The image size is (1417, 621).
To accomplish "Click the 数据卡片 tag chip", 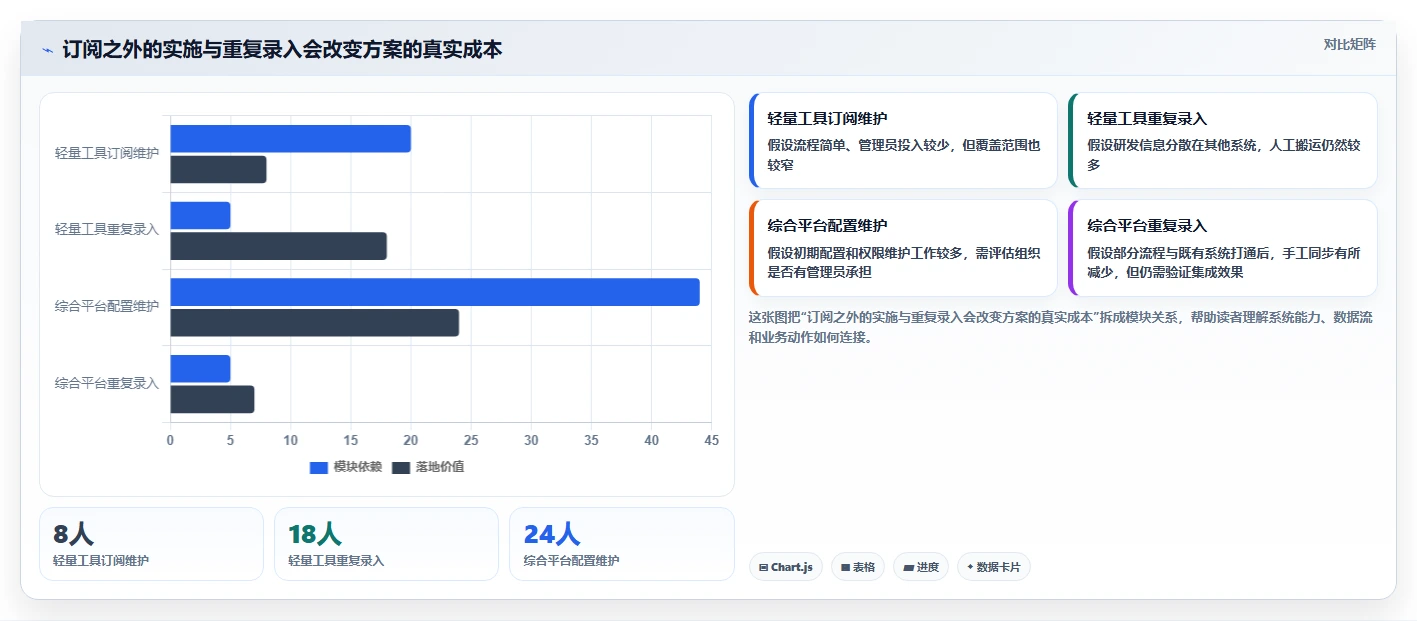I will (x=994, y=567).
